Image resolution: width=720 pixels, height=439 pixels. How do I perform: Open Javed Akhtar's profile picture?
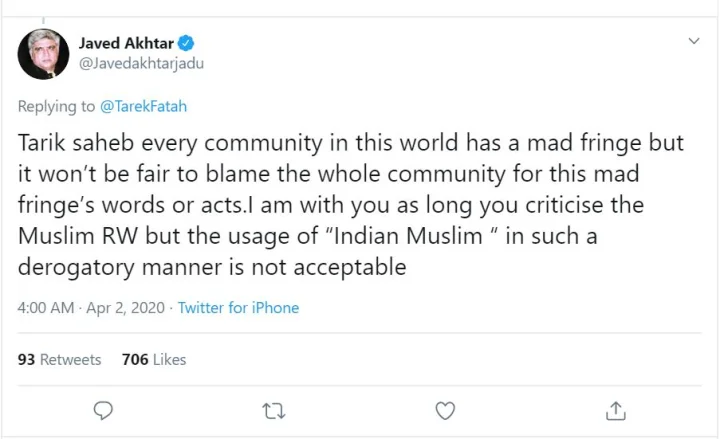[x=43, y=55]
